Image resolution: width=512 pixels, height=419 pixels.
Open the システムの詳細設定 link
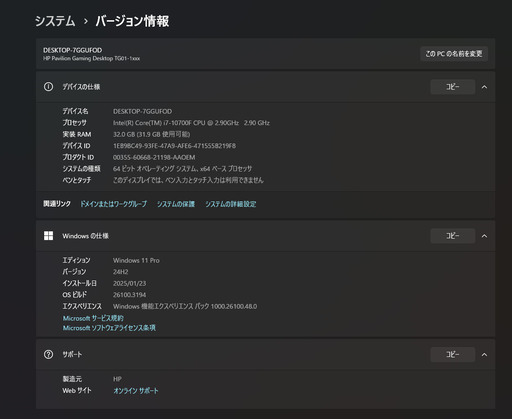coord(231,204)
